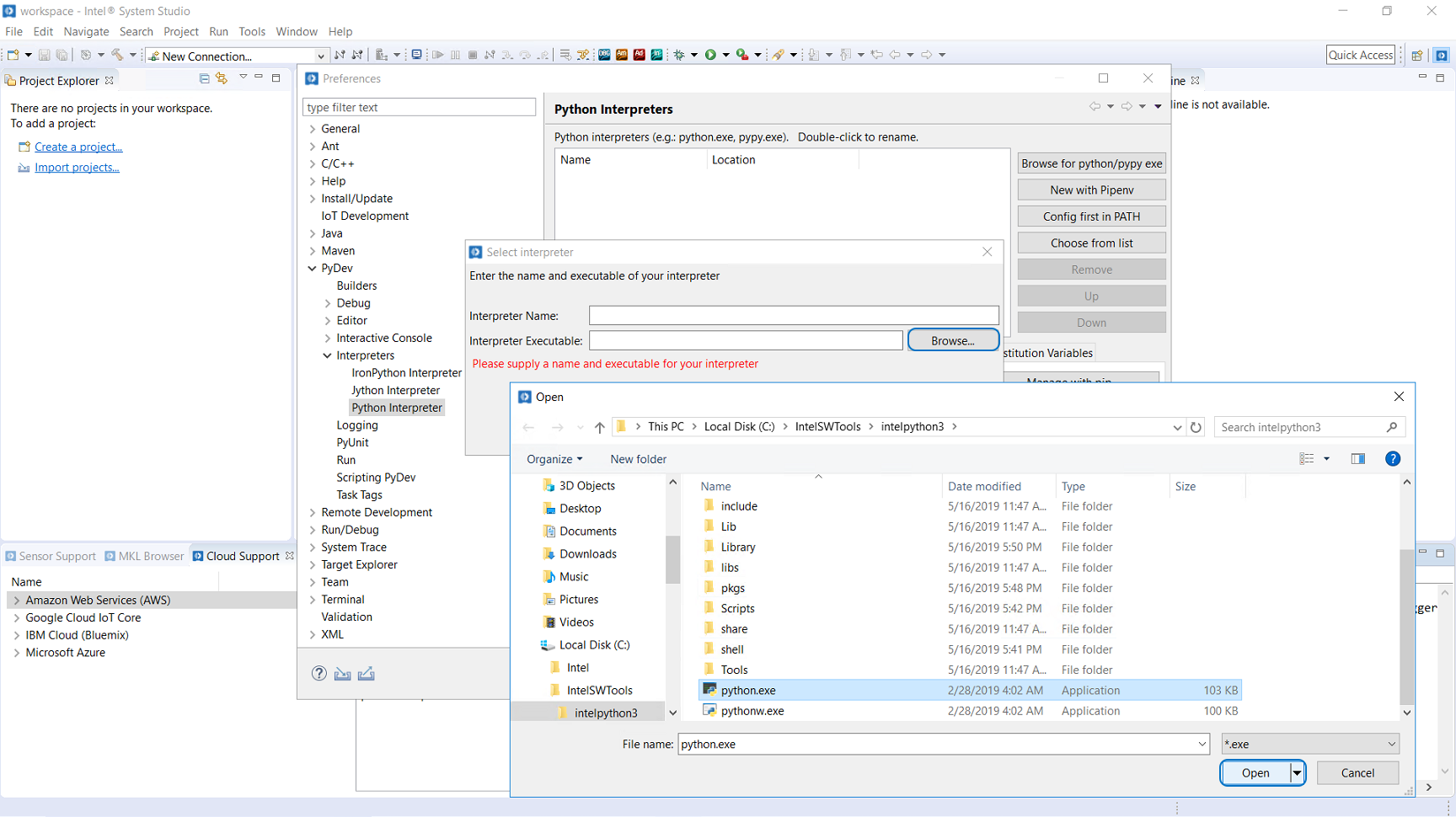Open the Navigate menu
This screenshot has width=1456, height=817.
(86, 31)
